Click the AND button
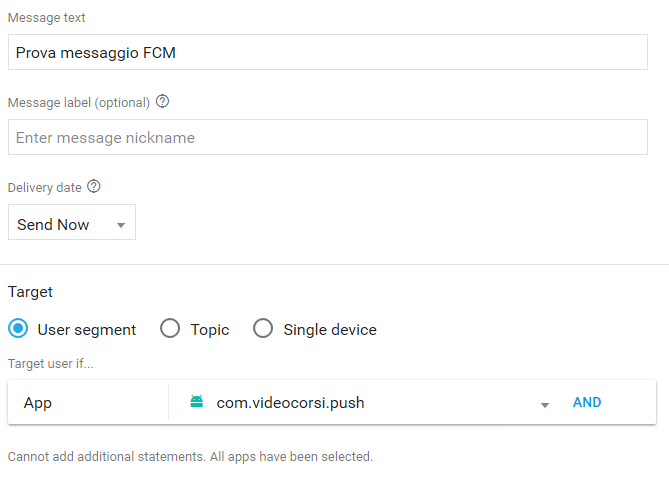Screen dimensions: 669x478 pos(587,402)
